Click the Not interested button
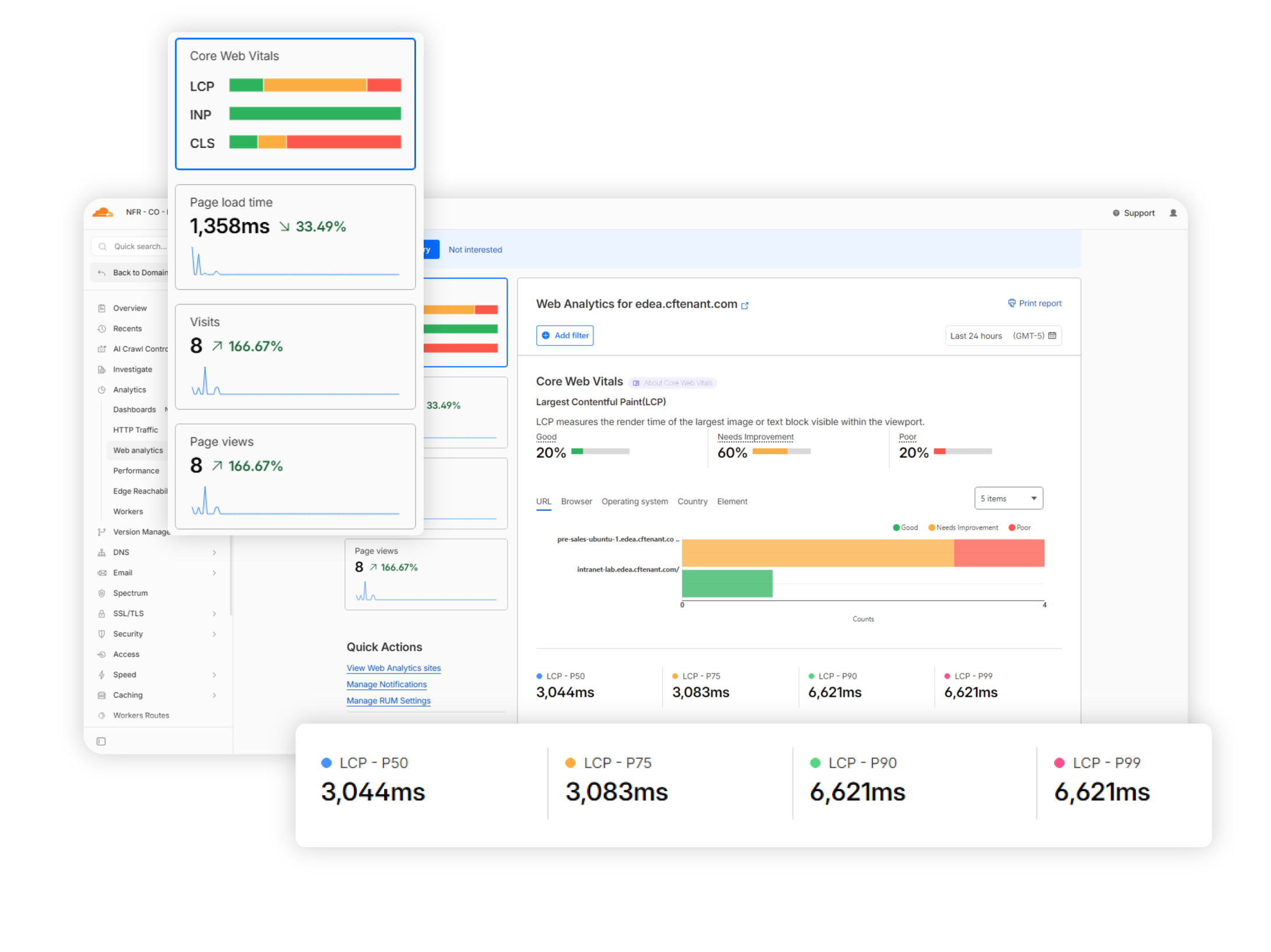Screen dimensions: 1271x952 [475, 249]
